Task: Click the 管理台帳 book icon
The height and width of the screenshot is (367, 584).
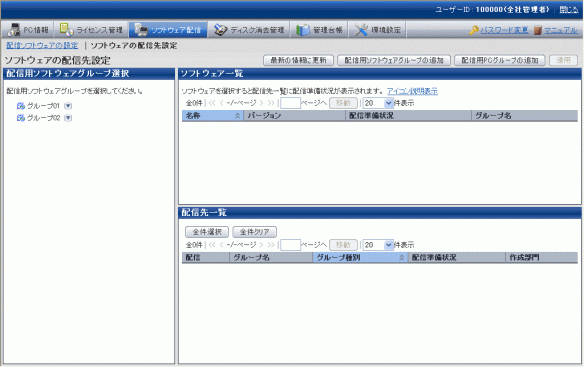Action: [x=303, y=30]
